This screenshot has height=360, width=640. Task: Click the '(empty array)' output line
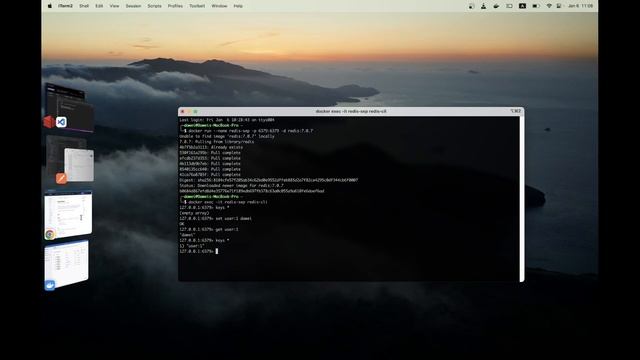(194, 213)
